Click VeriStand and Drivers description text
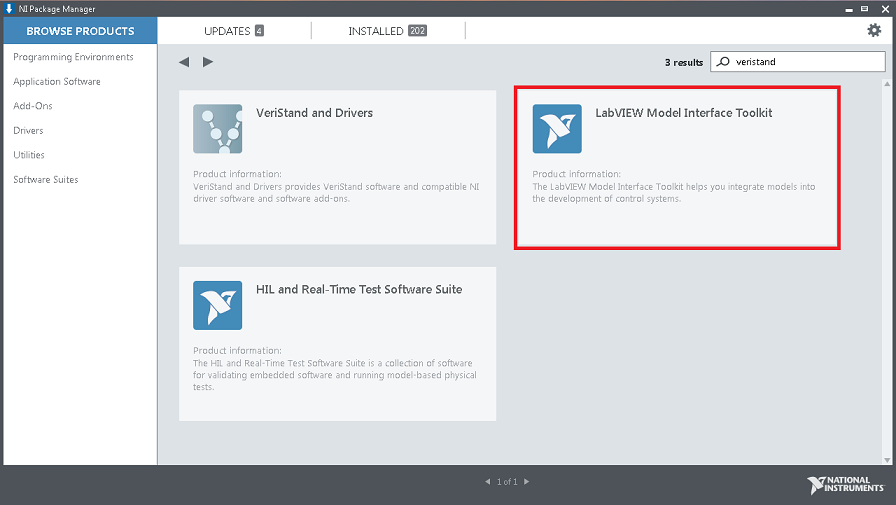 tap(336, 193)
